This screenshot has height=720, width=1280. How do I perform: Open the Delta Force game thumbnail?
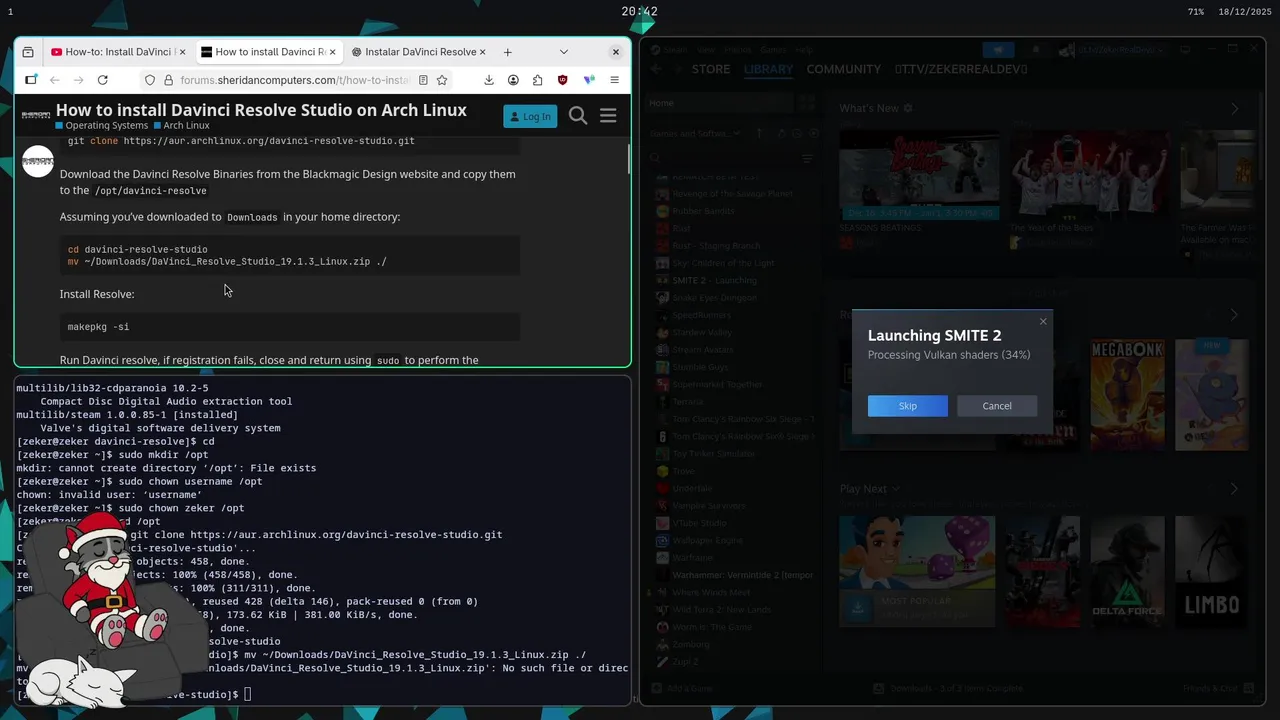tap(1127, 571)
